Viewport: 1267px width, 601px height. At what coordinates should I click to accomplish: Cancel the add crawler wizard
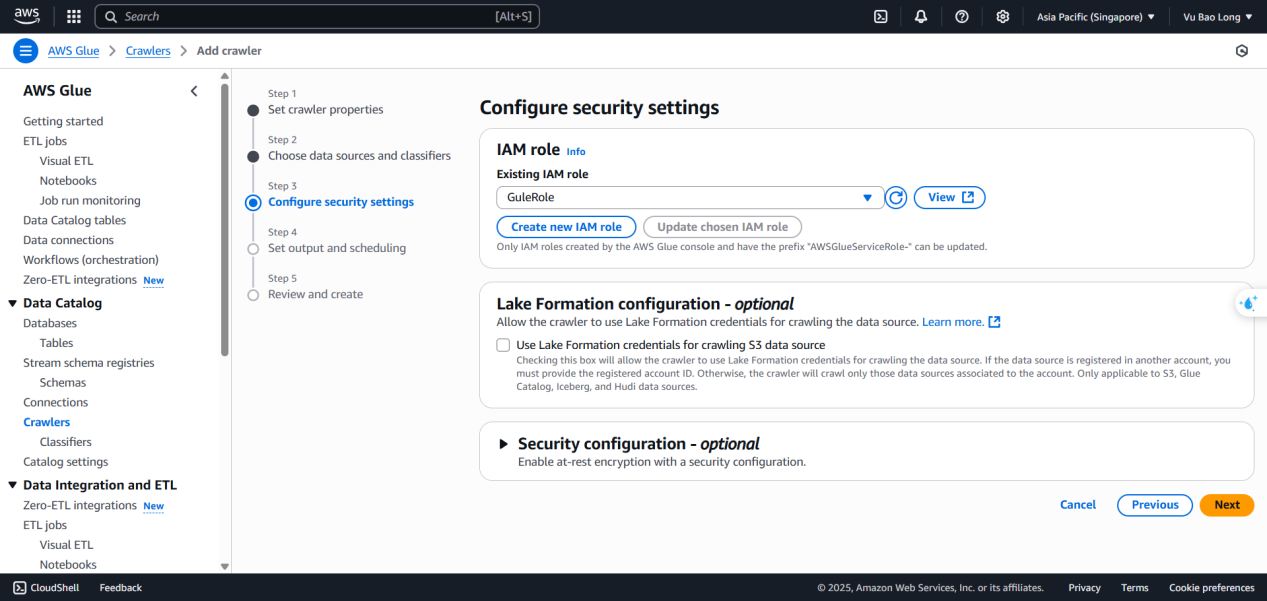click(x=1078, y=505)
